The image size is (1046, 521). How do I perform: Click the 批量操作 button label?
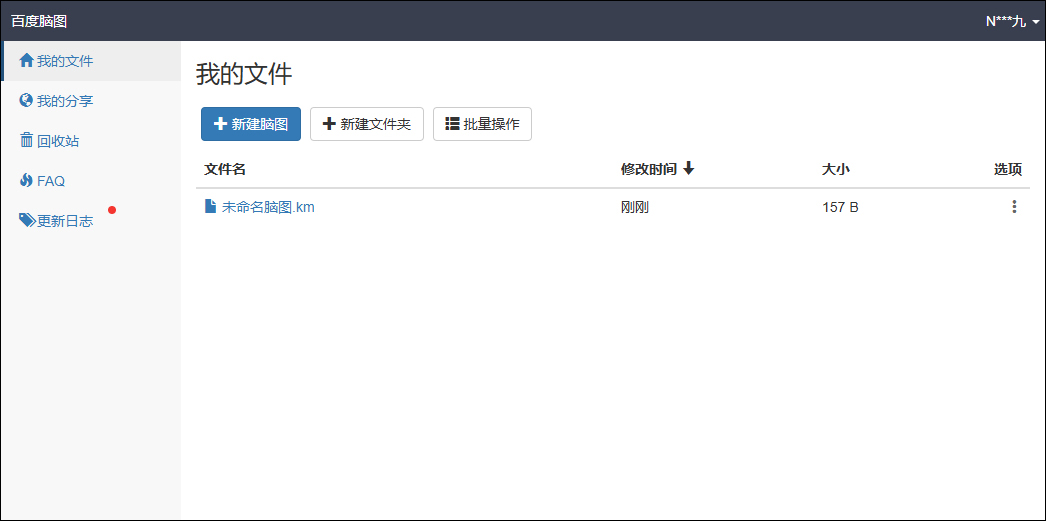pyautogui.click(x=492, y=124)
